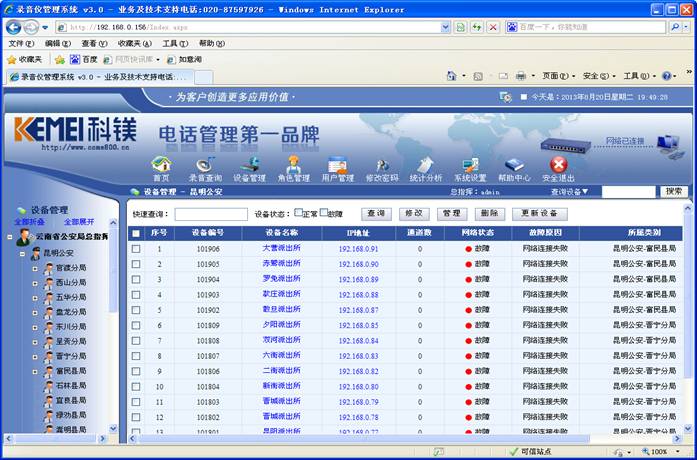Image resolution: width=697 pixels, height=460 pixels.
Task: Check the 正常 device status checkbox
Action: [x=299, y=212]
